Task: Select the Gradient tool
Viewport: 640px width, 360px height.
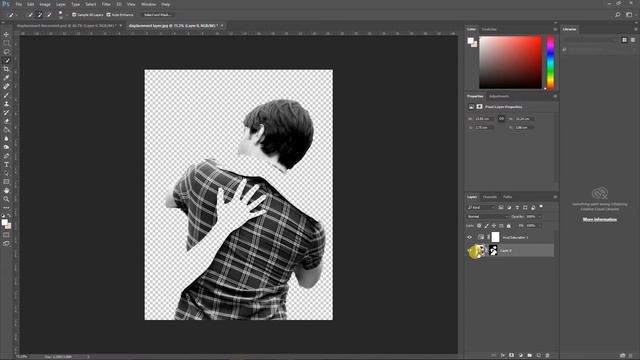Action: pos(6,130)
